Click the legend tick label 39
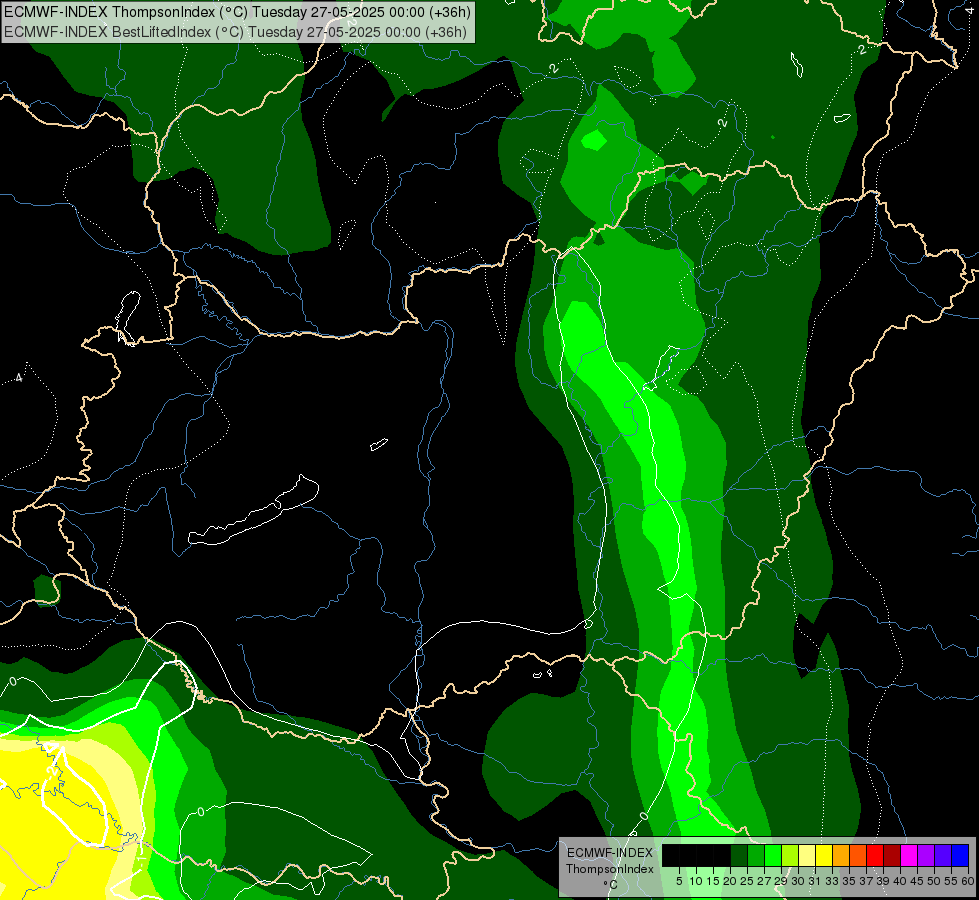979x900 pixels. coord(883,881)
